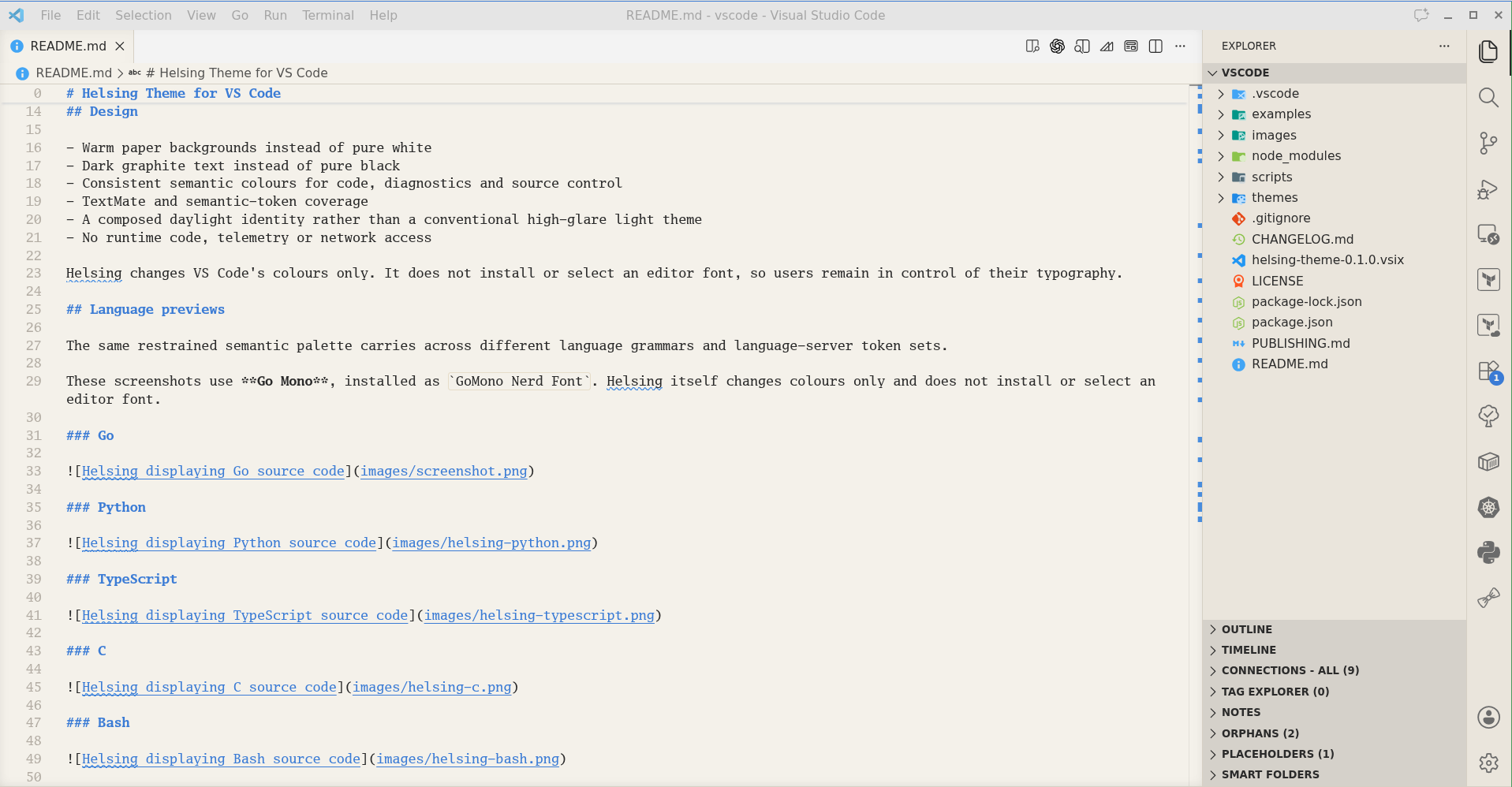Follow the images/helsing-typescript.png link
The width and height of the screenshot is (1512, 787).
[x=539, y=615]
